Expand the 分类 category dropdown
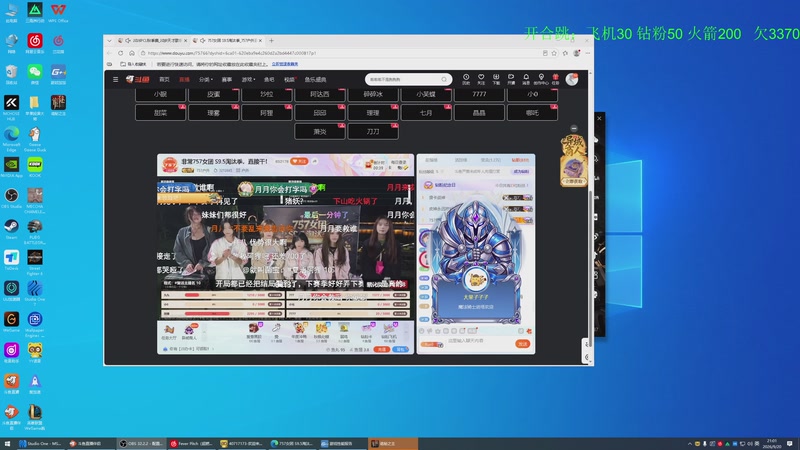The image size is (800, 450). [x=206, y=80]
